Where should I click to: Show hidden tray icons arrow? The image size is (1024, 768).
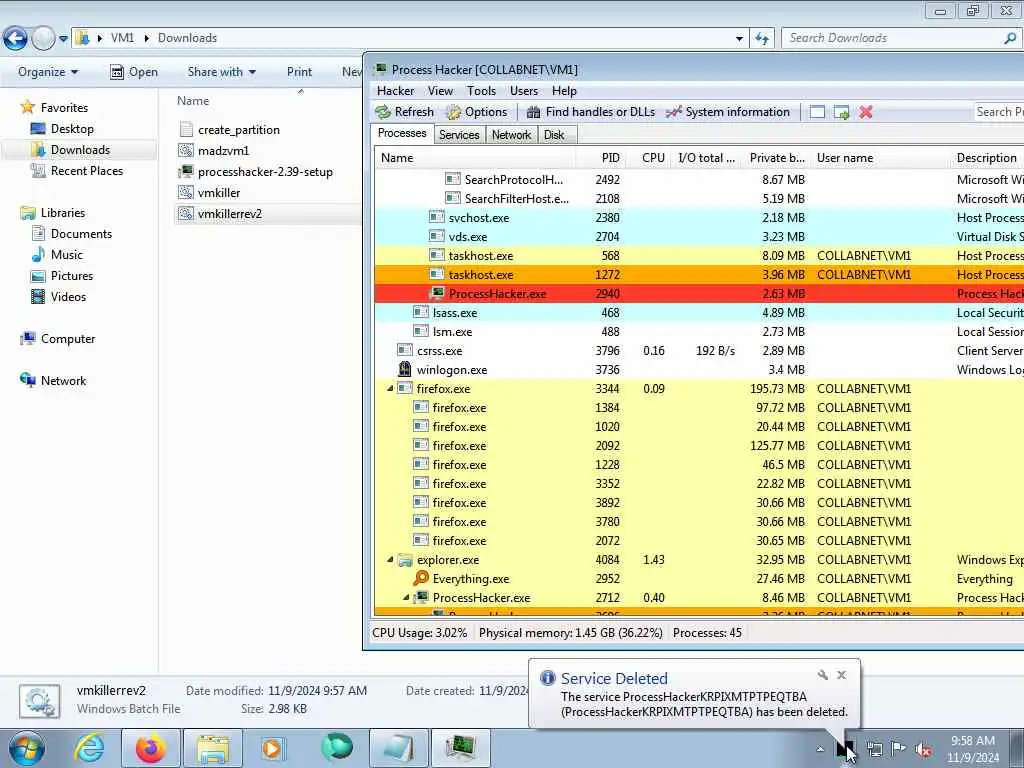pos(820,749)
